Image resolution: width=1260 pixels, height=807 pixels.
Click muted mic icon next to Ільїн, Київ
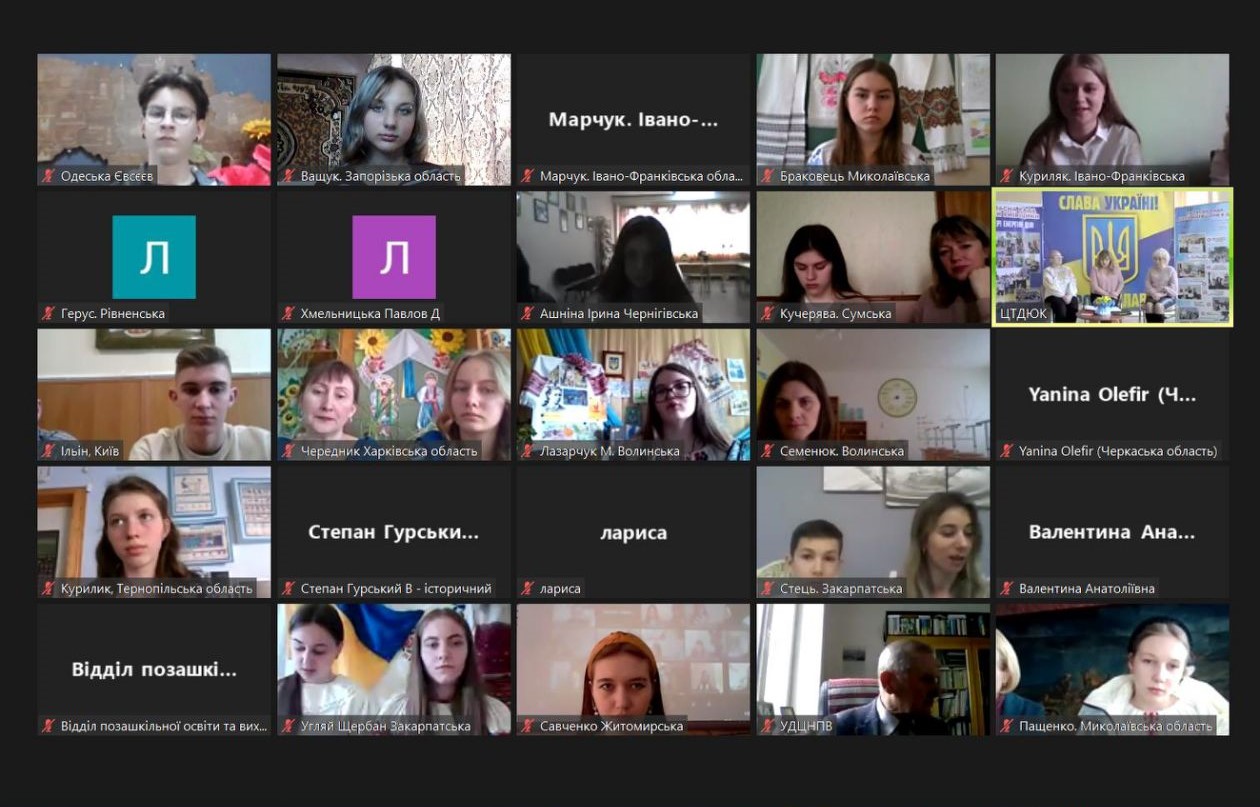(x=48, y=451)
